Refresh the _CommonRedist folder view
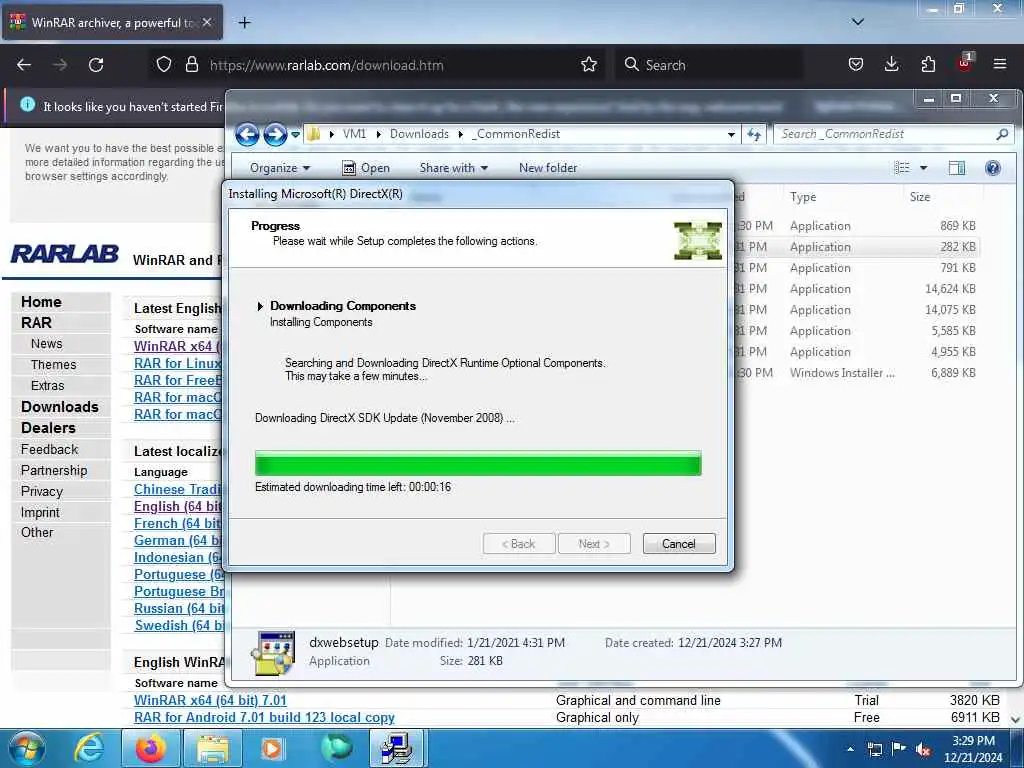Screen dimensions: 1024x768 [x=754, y=135]
